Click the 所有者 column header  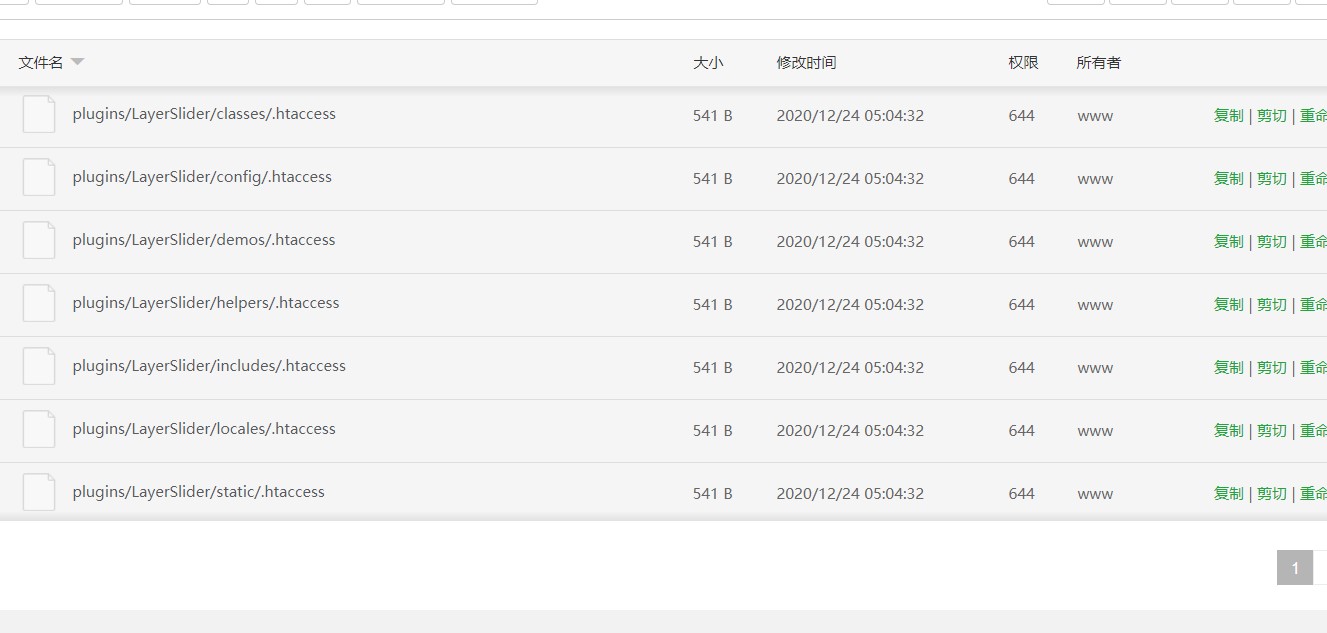coord(1098,62)
